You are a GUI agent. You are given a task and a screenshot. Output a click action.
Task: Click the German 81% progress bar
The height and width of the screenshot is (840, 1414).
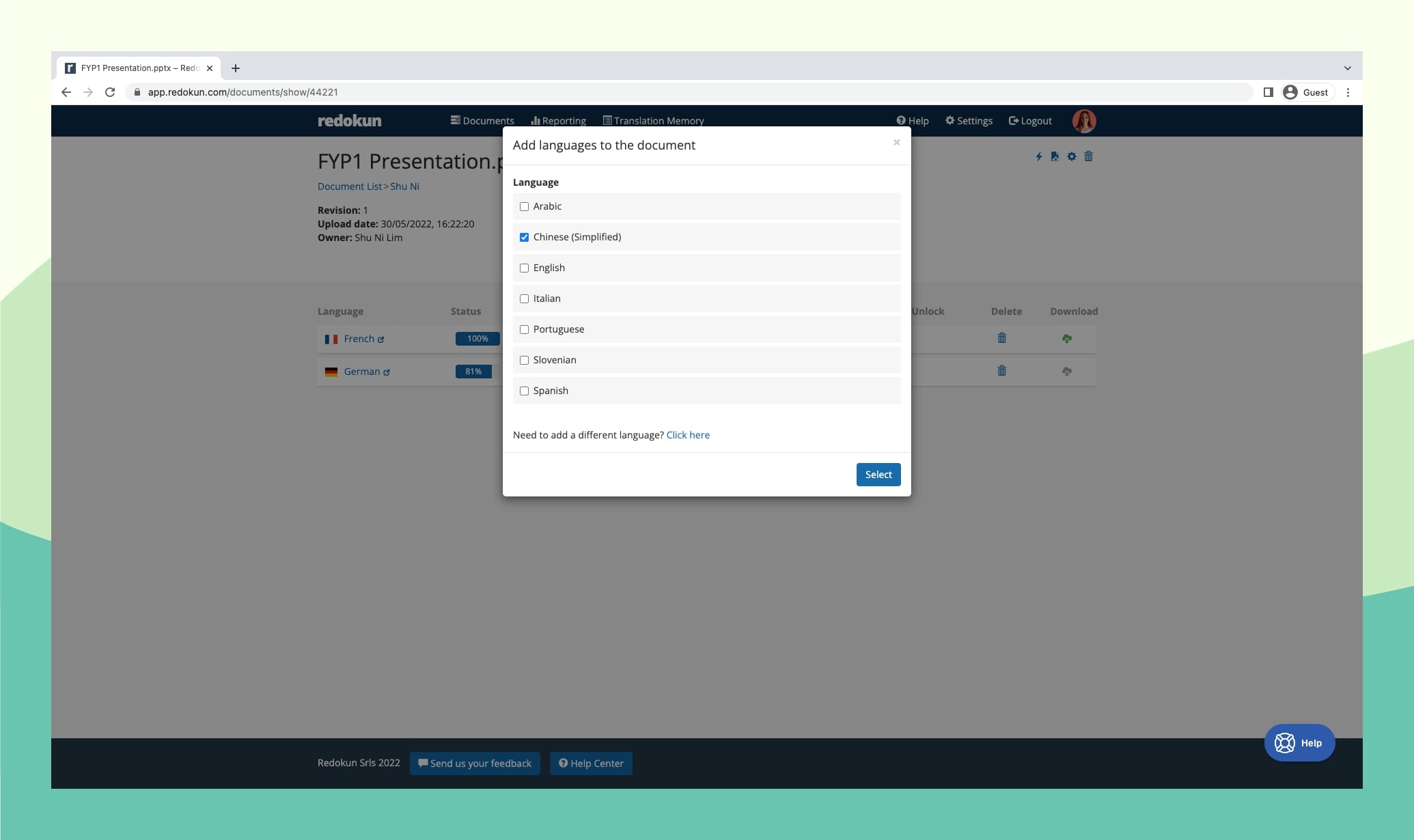pos(473,372)
